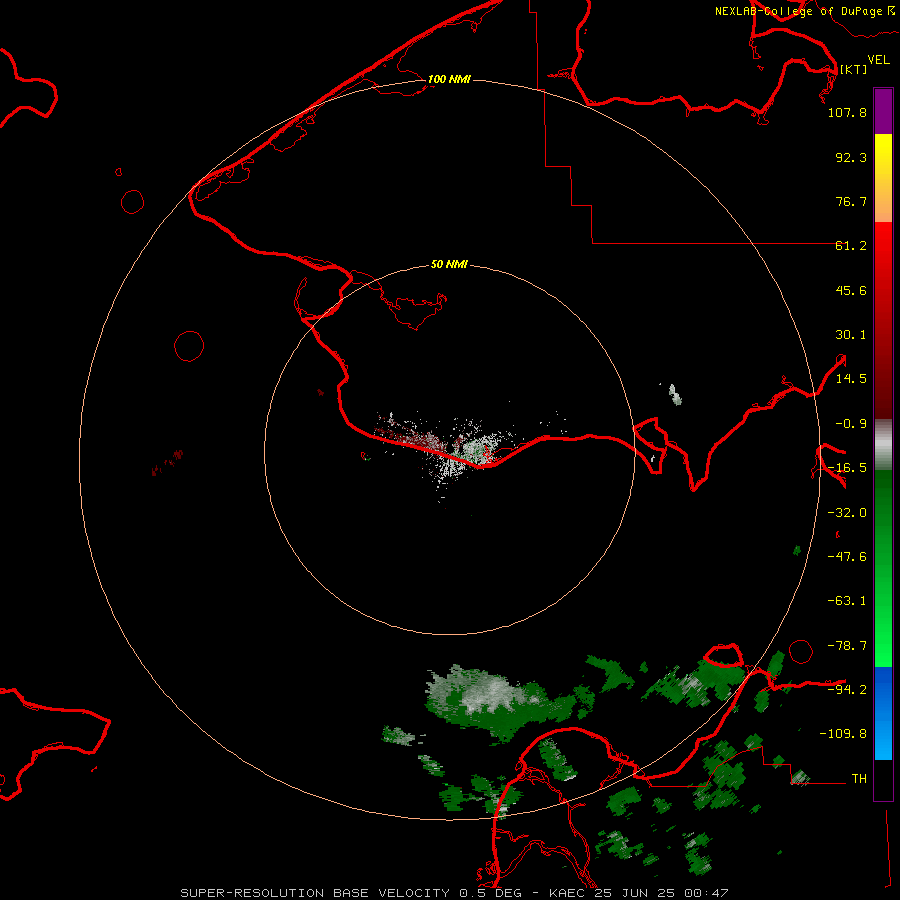Click the 45.6 velocity scale value
Viewport: 900px width, 900px height.
[851, 290]
